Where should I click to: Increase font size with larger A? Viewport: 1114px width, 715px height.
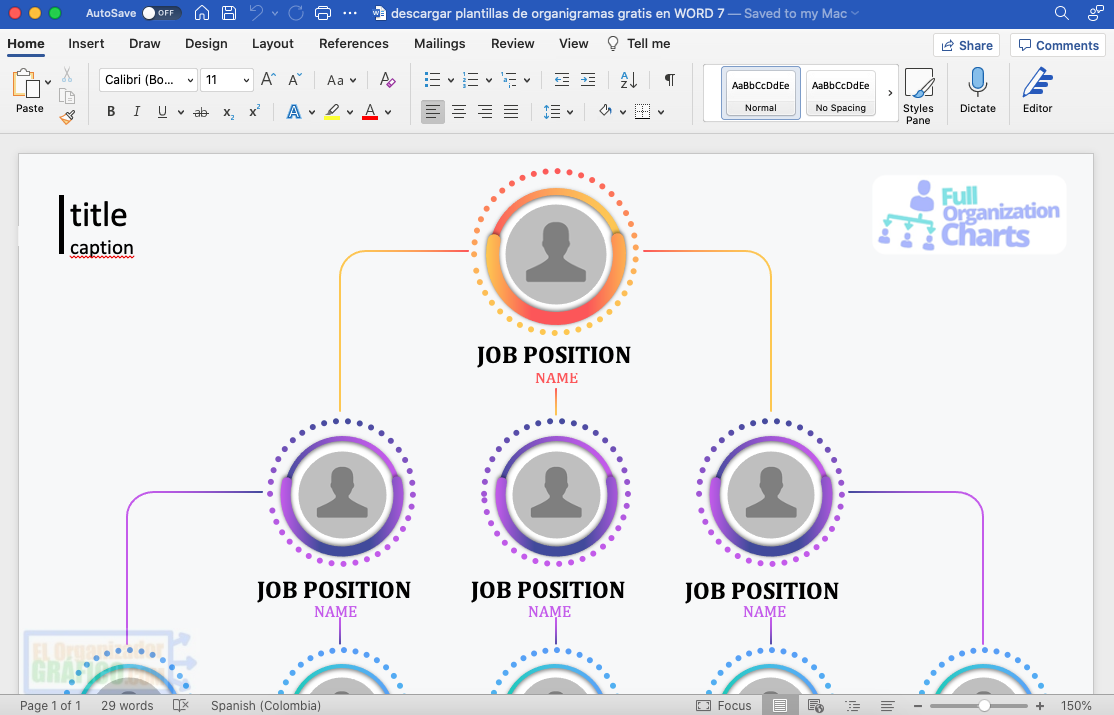point(268,80)
